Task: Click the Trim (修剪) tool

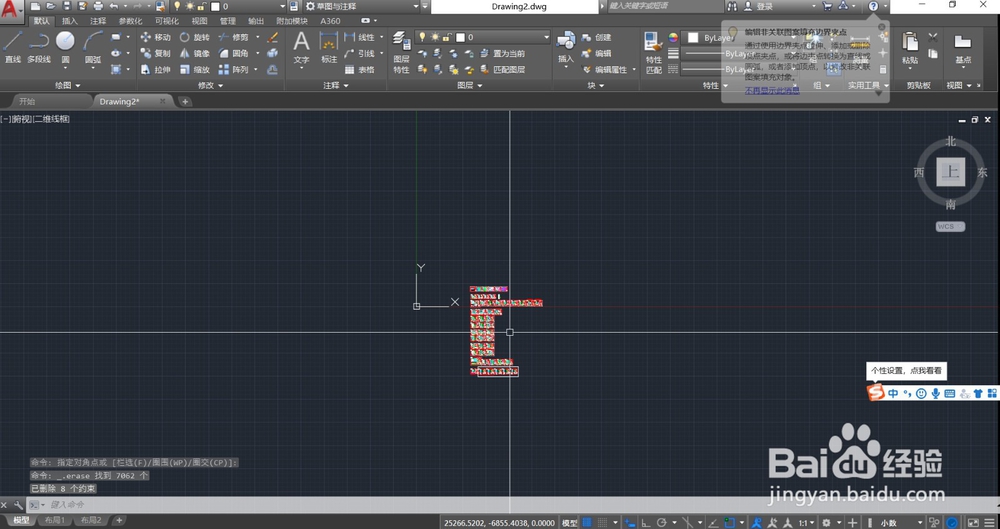Action: pyautogui.click(x=233, y=37)
